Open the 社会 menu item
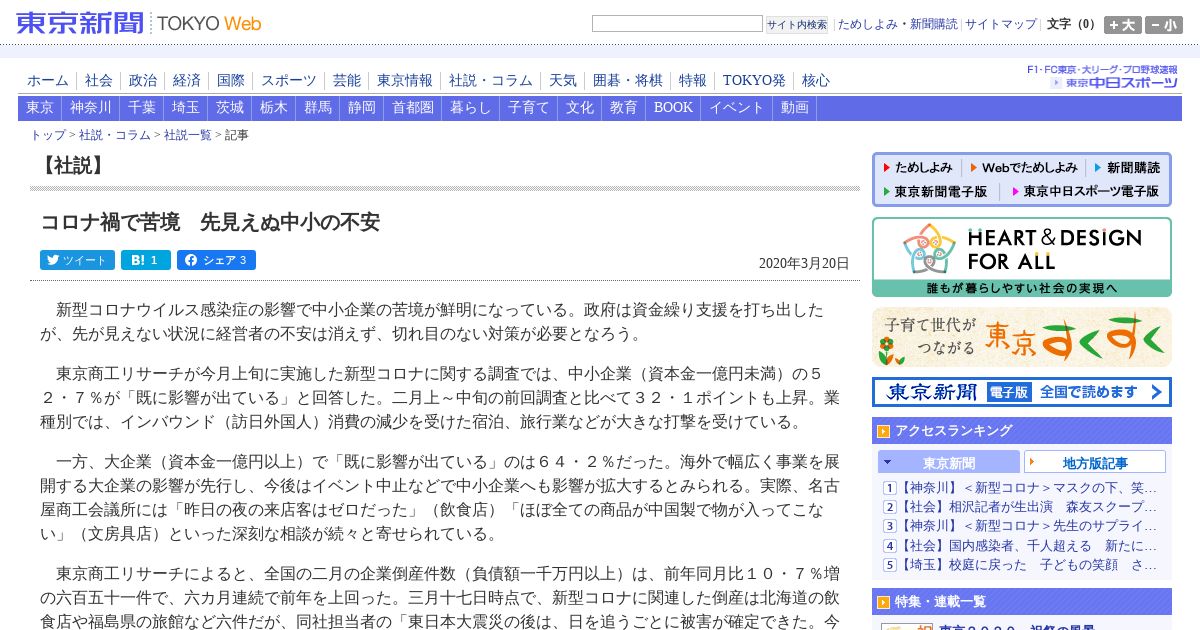Image resolution: width=1200 pixels, height=630 pixels. (99, 81)
